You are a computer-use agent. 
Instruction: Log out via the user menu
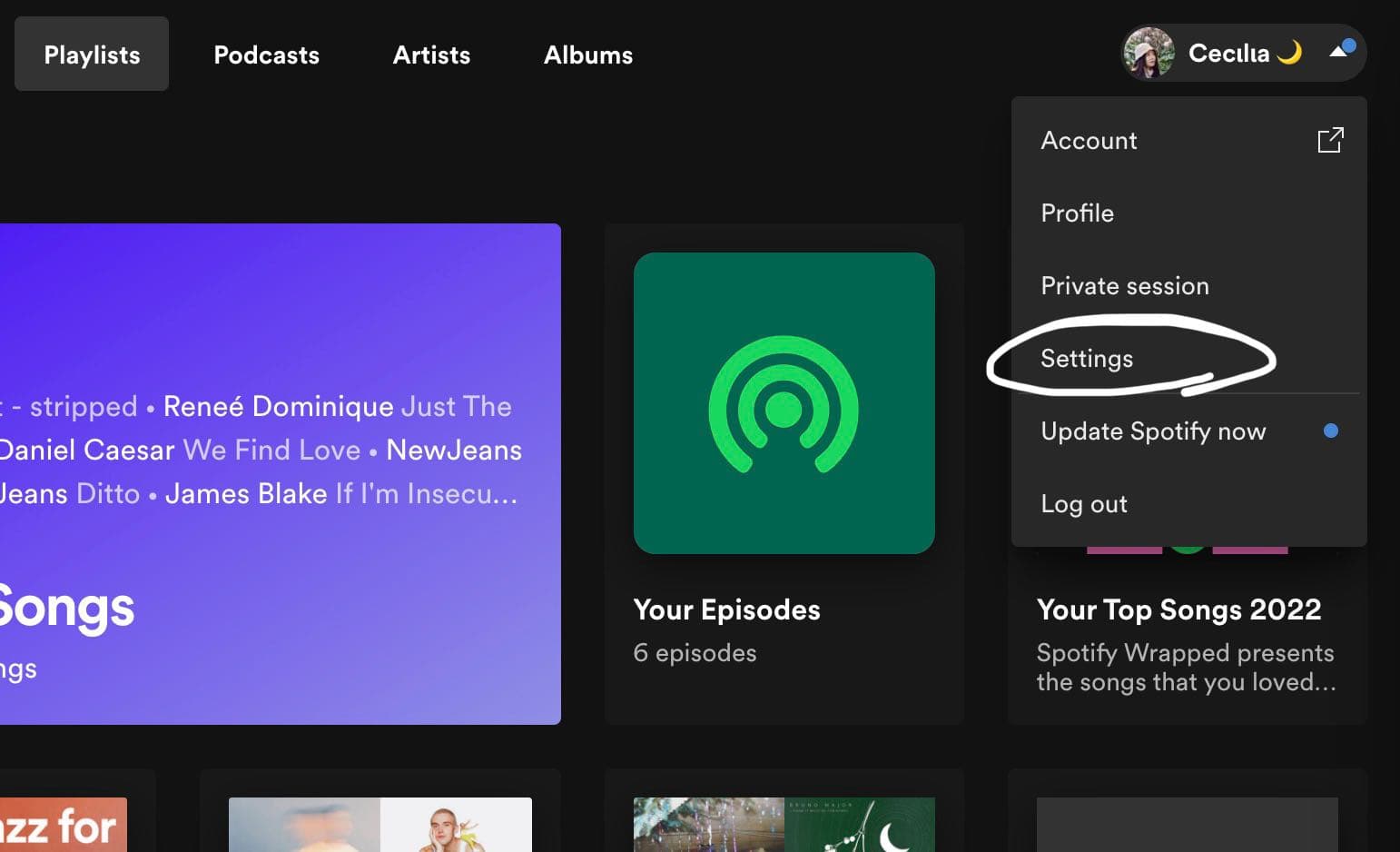pyautogui.click(x=1083, y=503)
